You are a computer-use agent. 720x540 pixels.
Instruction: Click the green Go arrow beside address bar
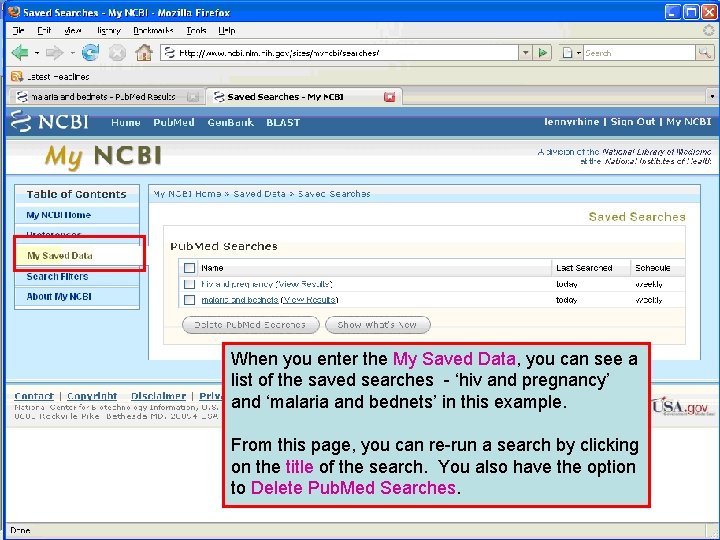pyautogui.click(x=543, y=53)
